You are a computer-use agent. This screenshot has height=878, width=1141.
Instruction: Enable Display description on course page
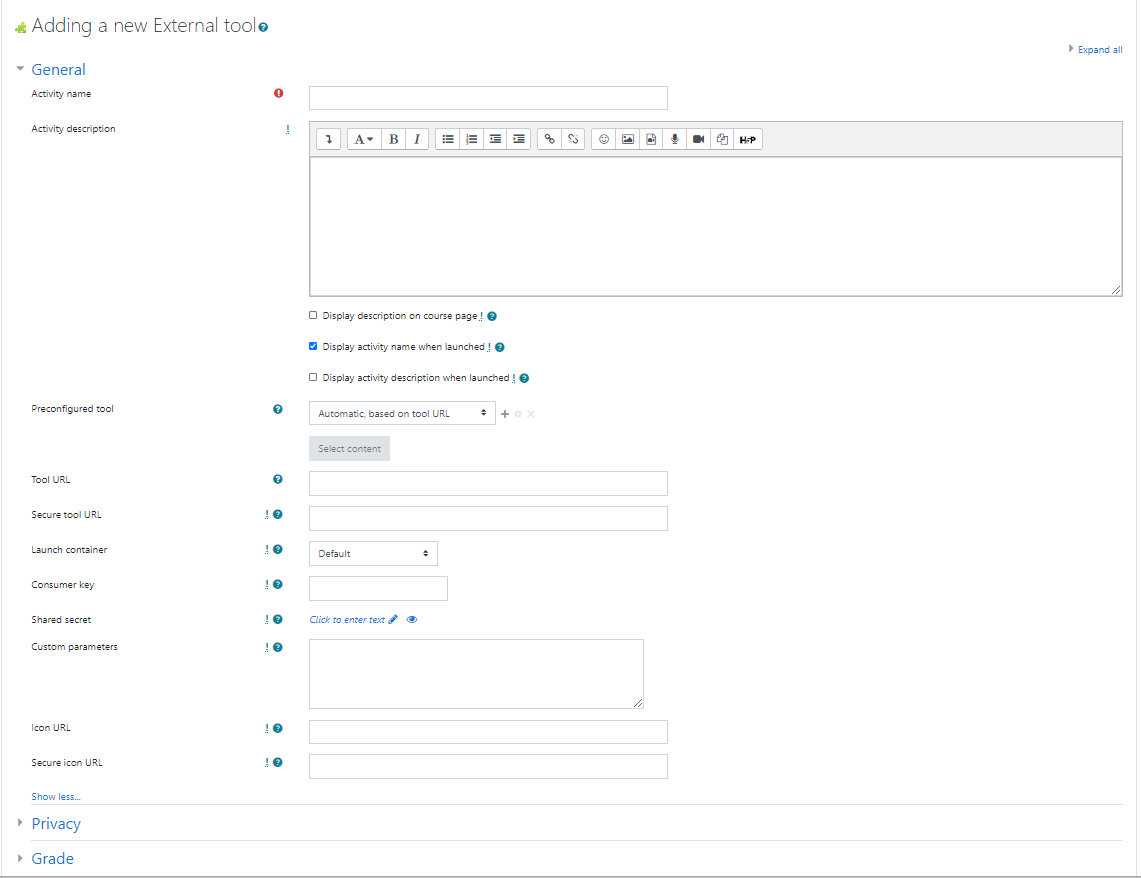313,315
